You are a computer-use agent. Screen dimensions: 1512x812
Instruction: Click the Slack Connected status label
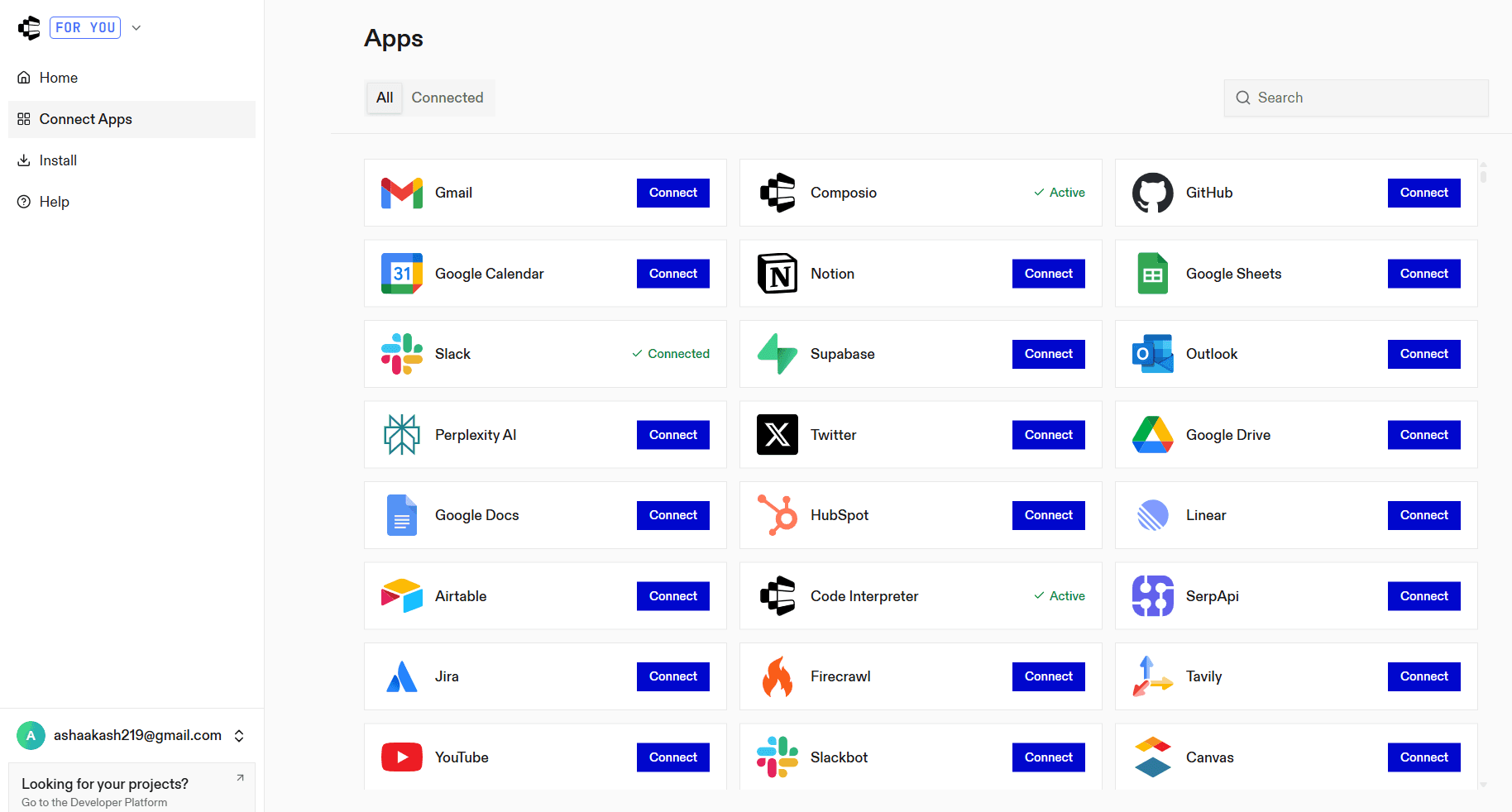coord(671,354)
